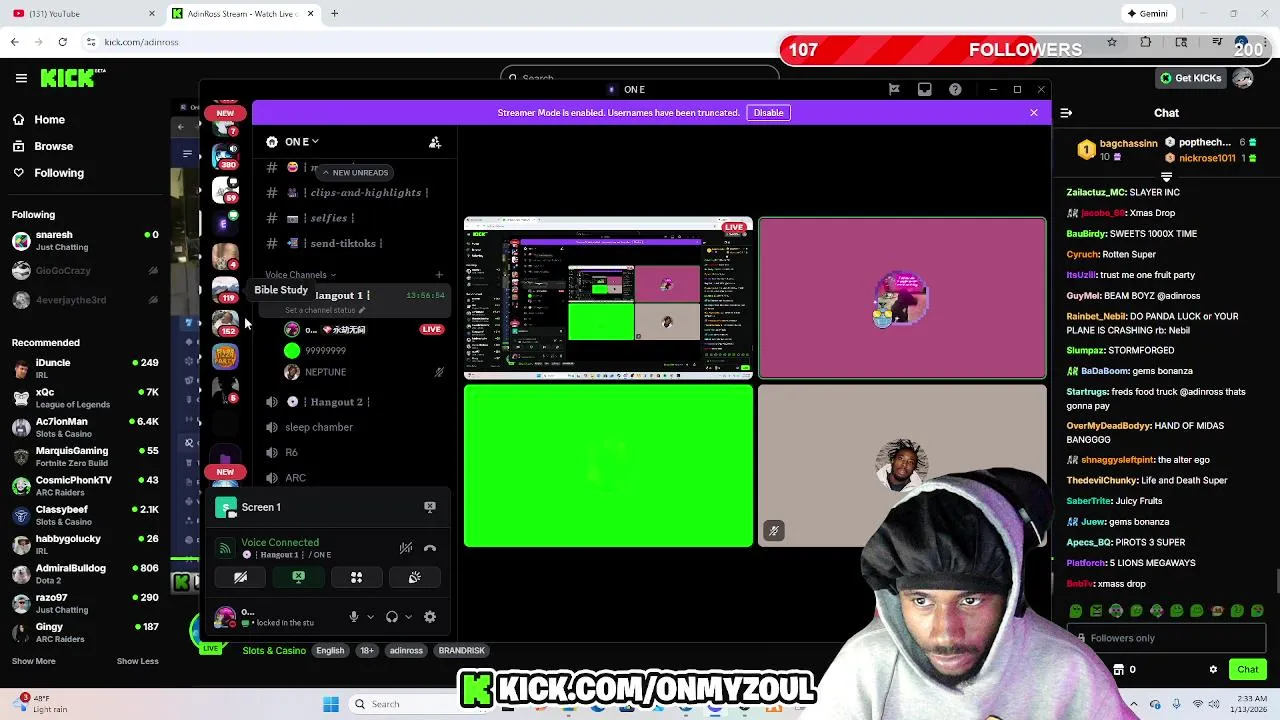Open the Discord help icon
Viewport: 1280px width, 720px height.
point(955,89)
